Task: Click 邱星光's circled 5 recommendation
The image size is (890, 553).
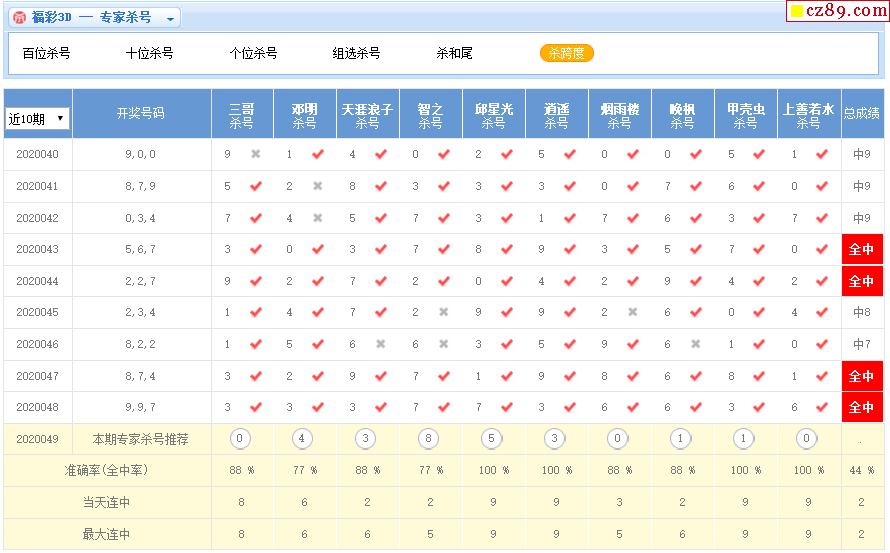Action: point(493,438)
